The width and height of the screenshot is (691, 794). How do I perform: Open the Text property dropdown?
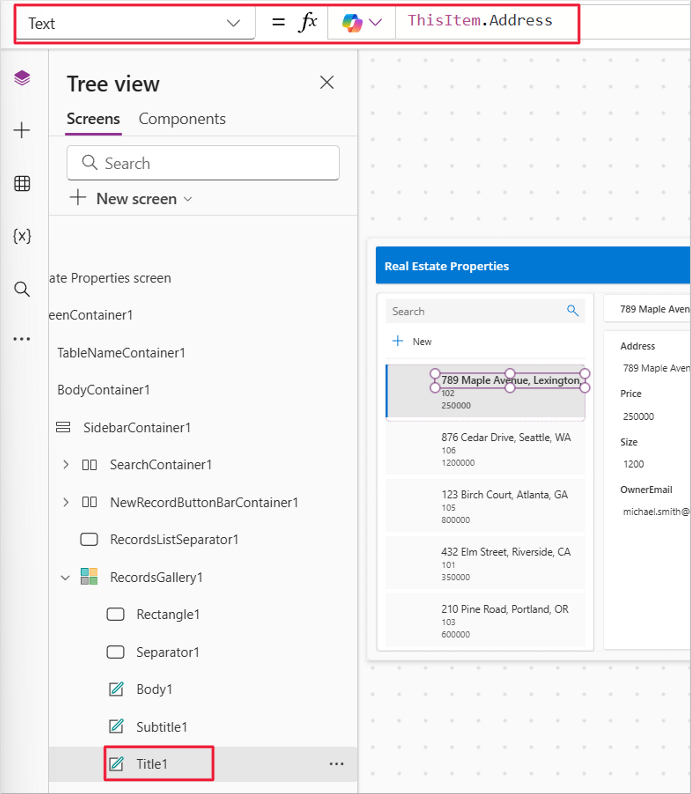[136, 23]
